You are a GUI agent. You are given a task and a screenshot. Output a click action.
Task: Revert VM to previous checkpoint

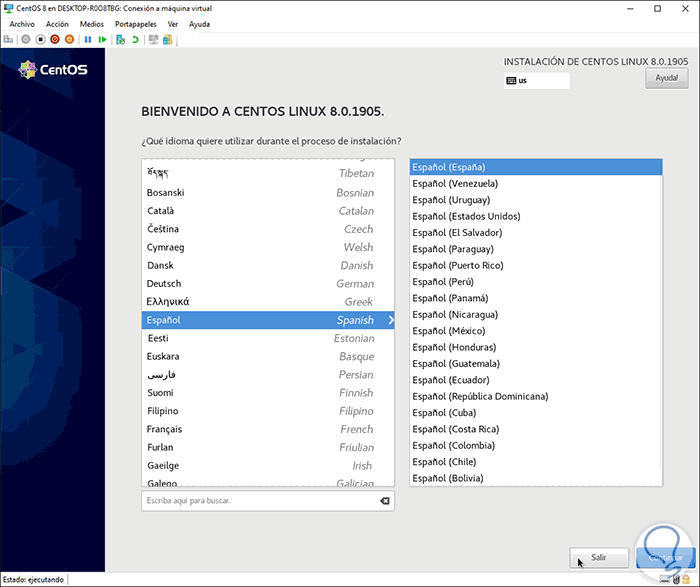click(x=135, y=40)
